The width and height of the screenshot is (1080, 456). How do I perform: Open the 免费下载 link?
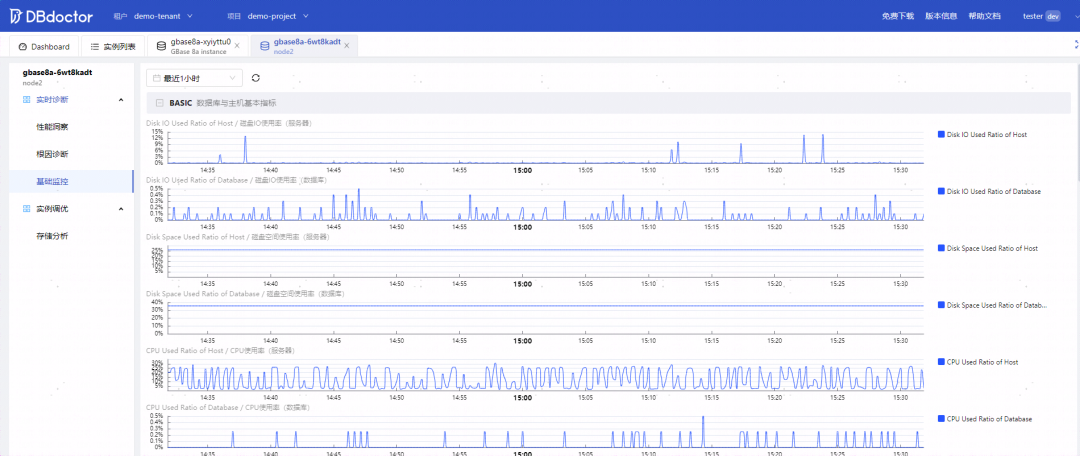tap(897, 16)
